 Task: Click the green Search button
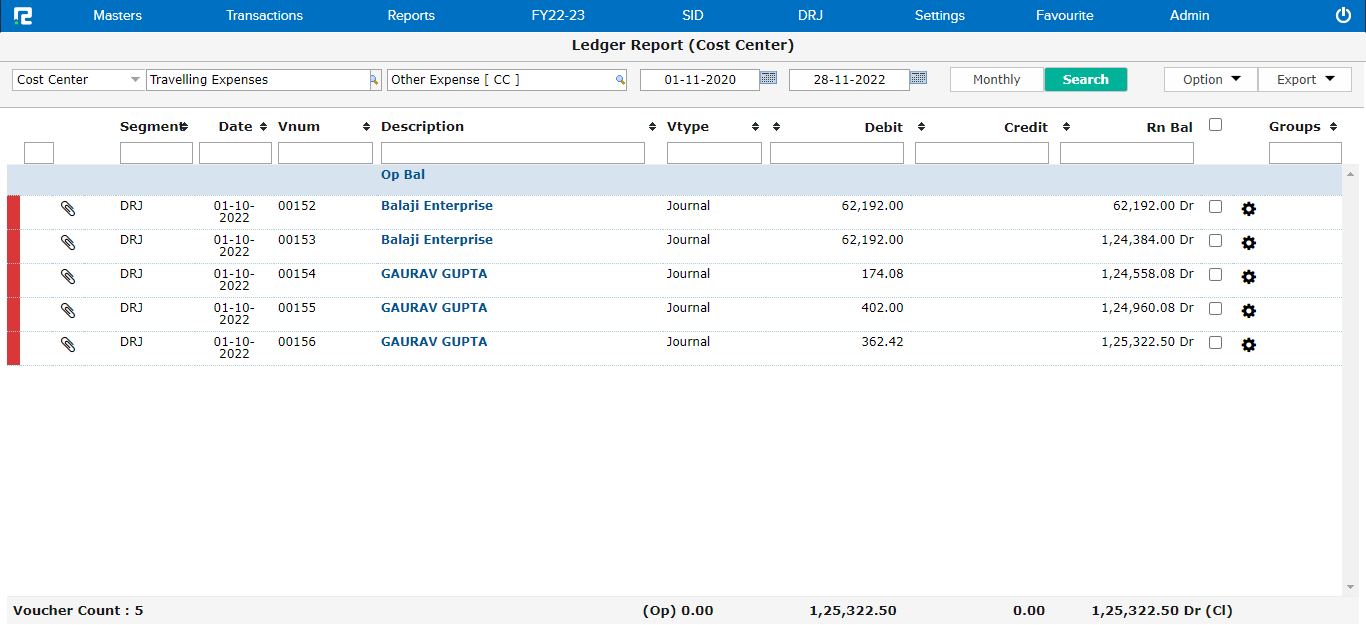click(1085, 80)
